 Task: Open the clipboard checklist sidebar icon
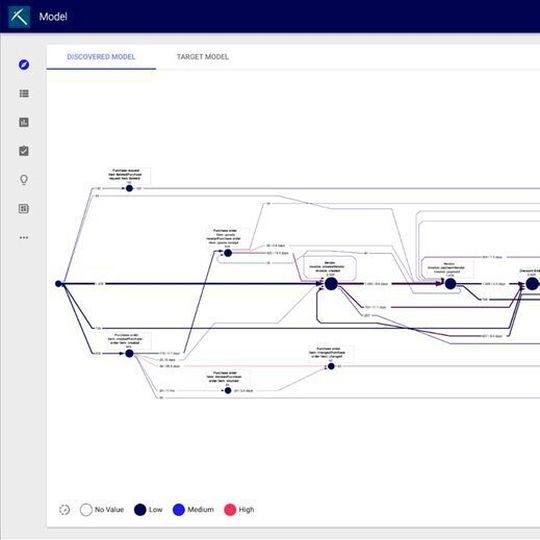click(24, 150)
